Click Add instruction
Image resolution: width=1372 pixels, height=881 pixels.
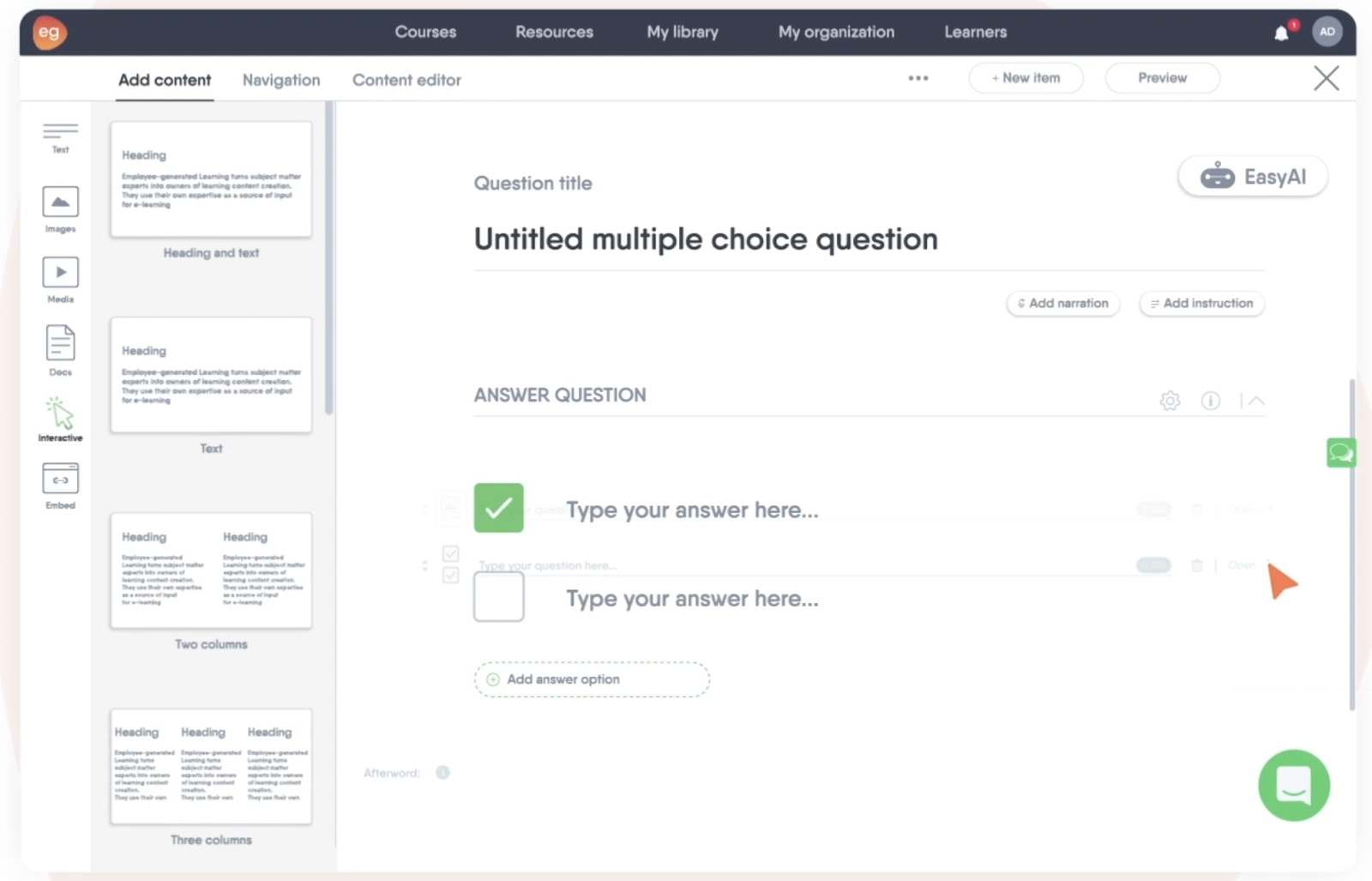click(1201, 303)
